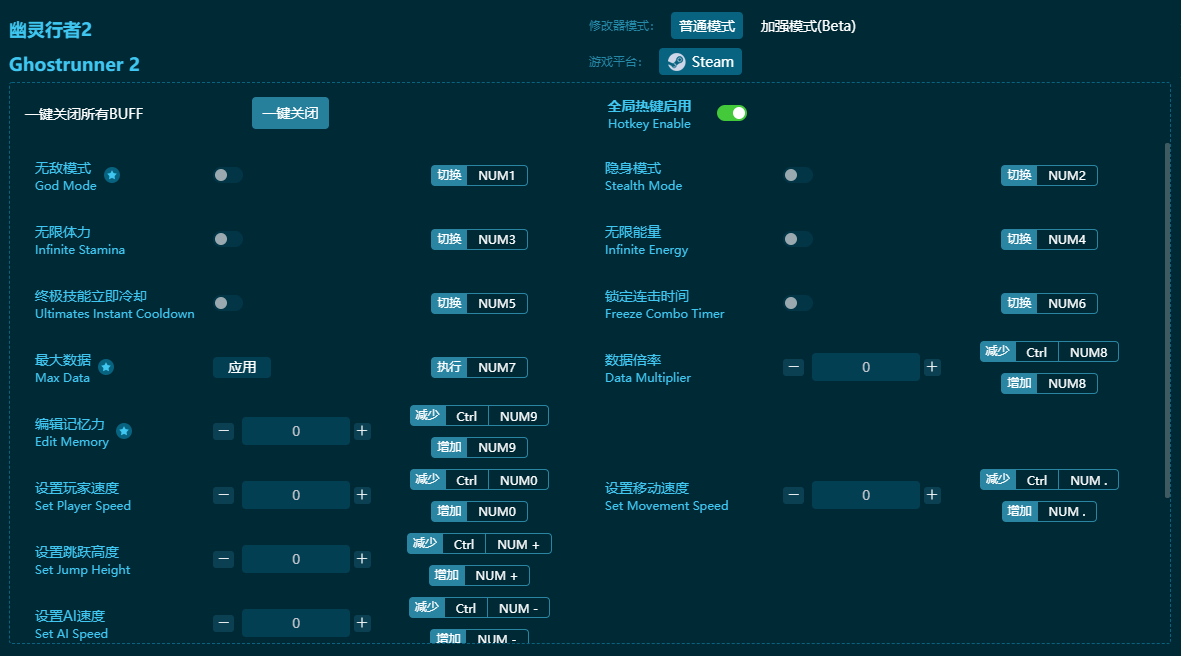This screenshot has height=656, width=1181.
Task: Increase Set Player Speed value
Action: pyautogui.click(x=362, y=495)
